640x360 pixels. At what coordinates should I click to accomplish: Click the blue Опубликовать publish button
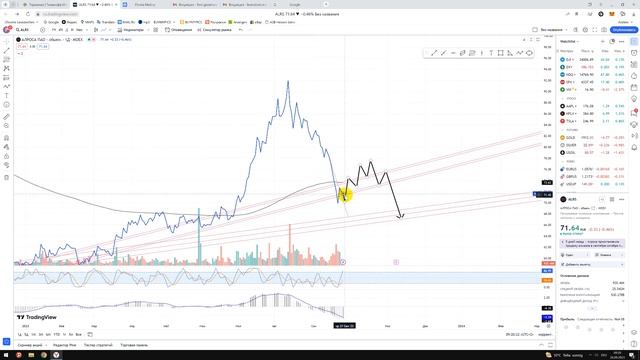(x=624, y=30)
